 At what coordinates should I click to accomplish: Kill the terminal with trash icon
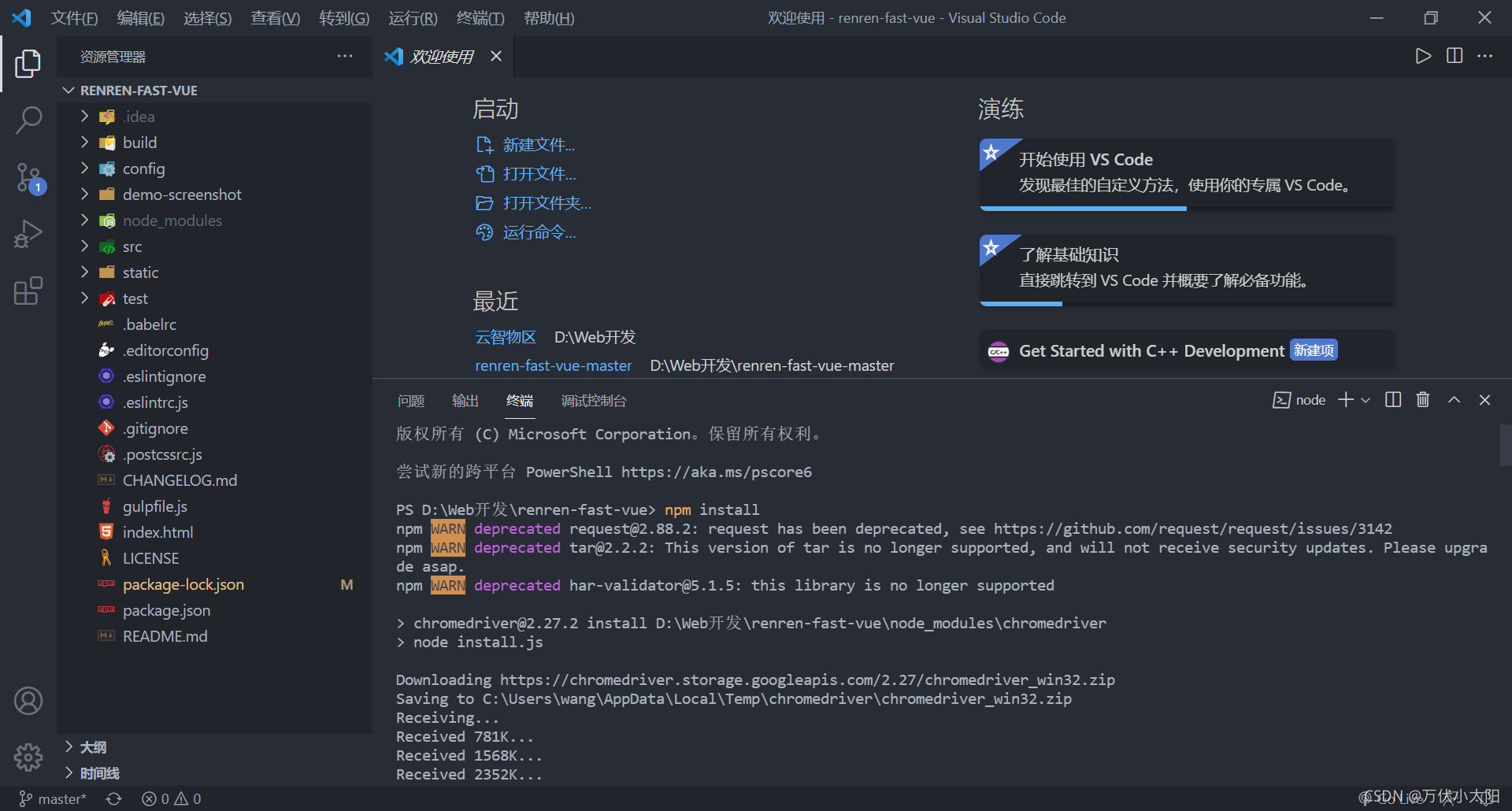coord(1423,400)
